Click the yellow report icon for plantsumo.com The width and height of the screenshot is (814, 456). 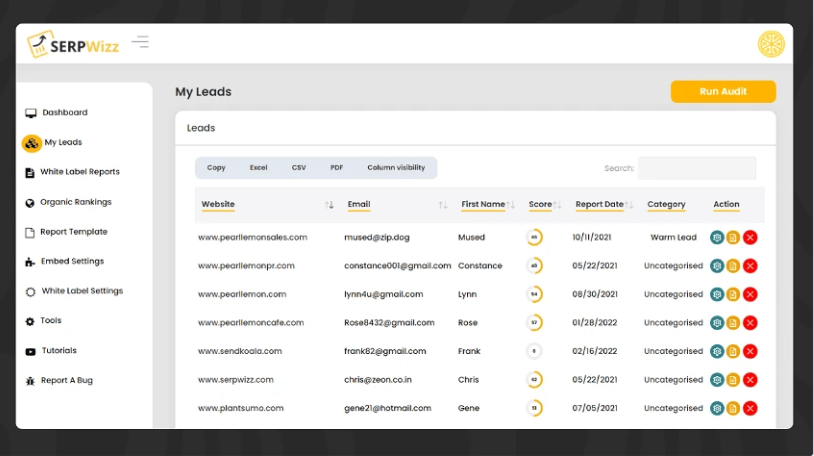point(733,409)
